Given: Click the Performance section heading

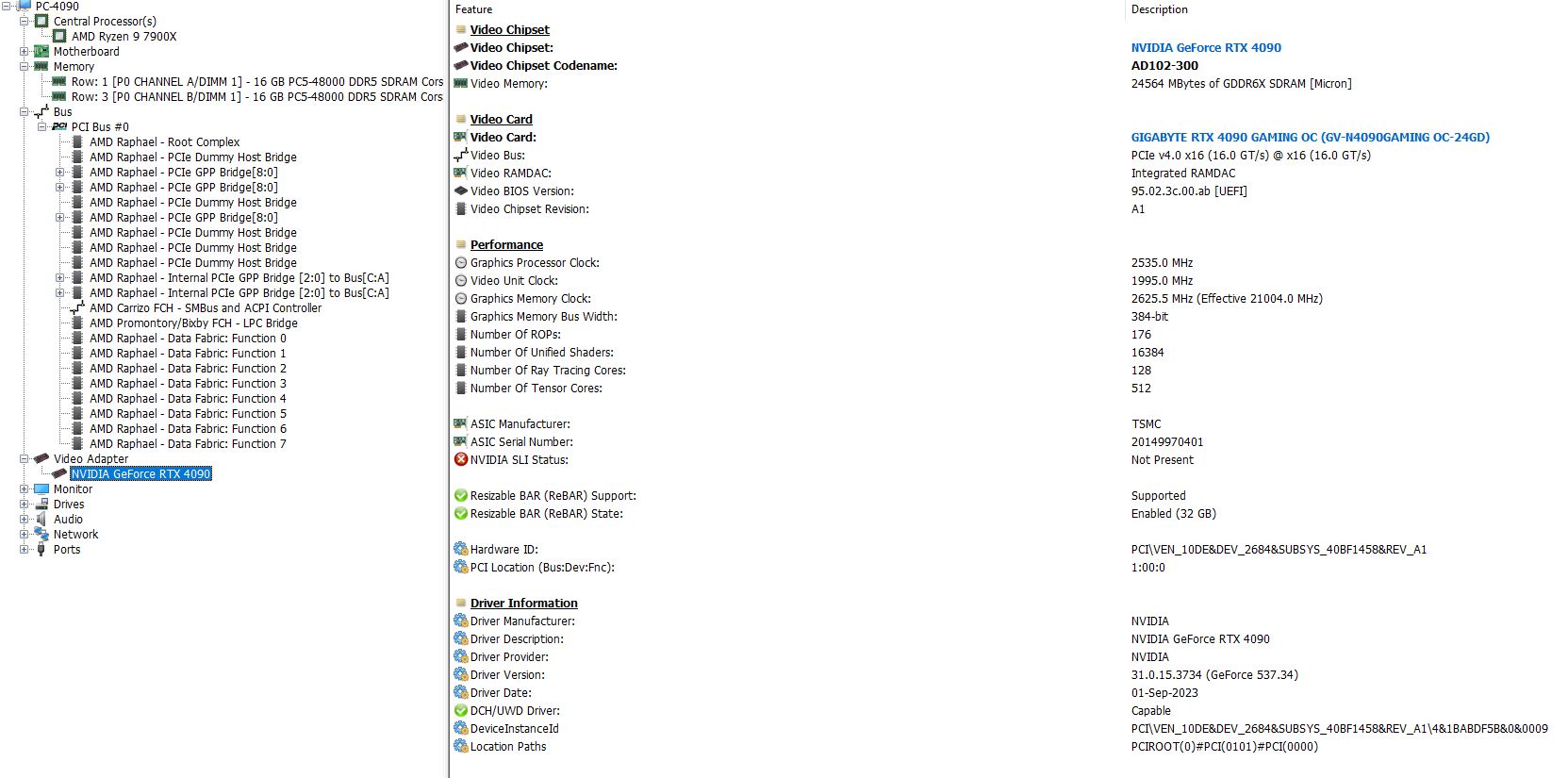Looking at the screenshot, I should [506, 244].
